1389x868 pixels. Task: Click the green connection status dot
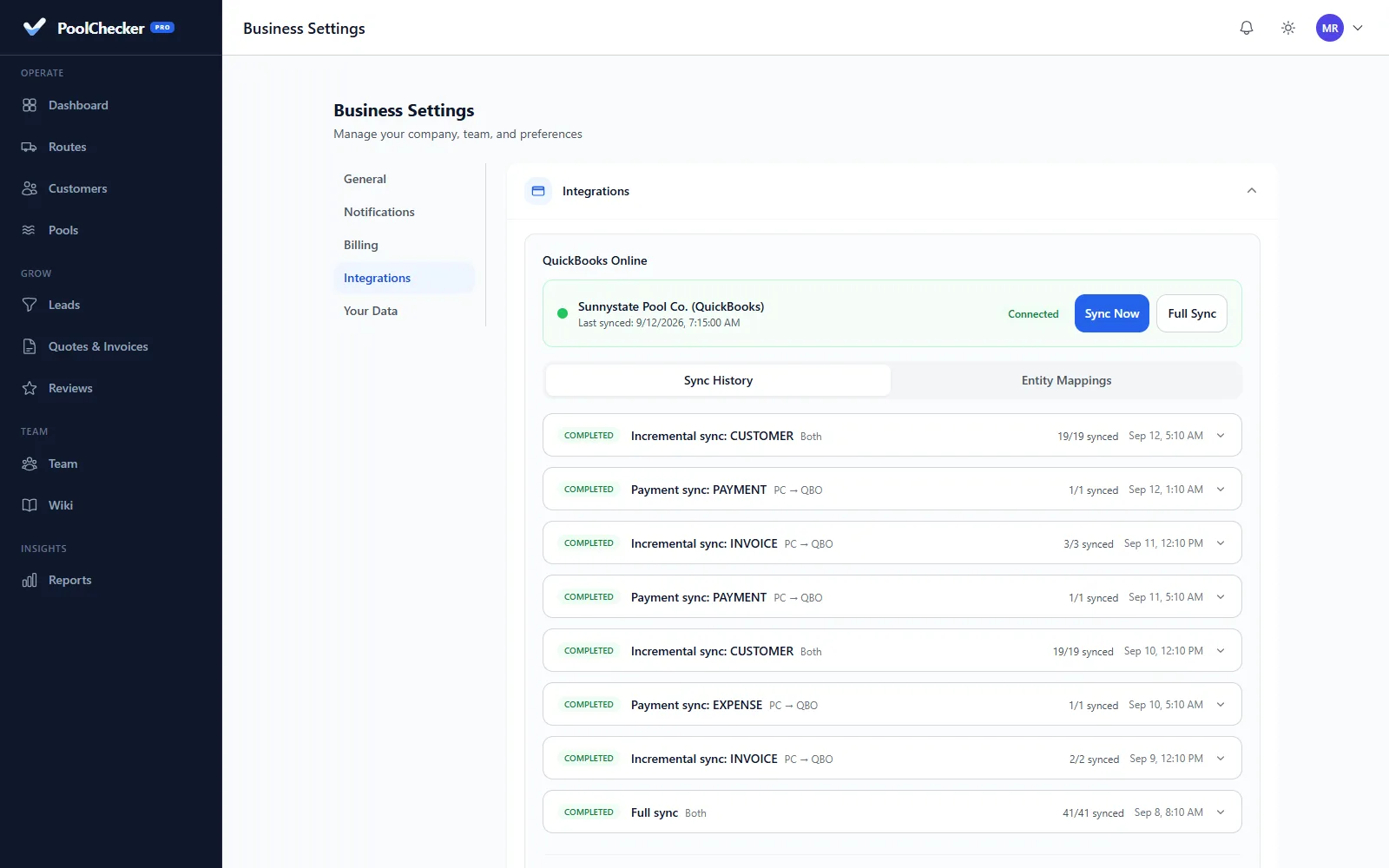563,313
